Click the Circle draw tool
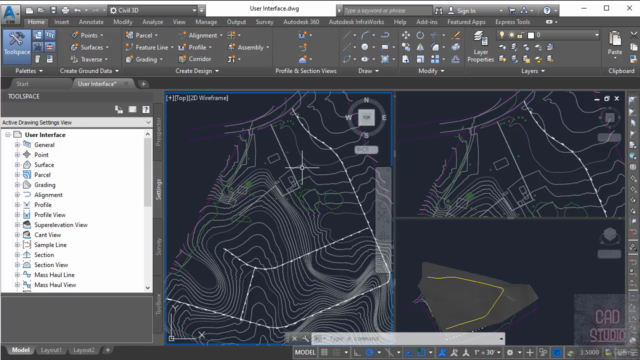Viewport: 640px width, 360px height. pyautogui.click(x=365, y=47)
